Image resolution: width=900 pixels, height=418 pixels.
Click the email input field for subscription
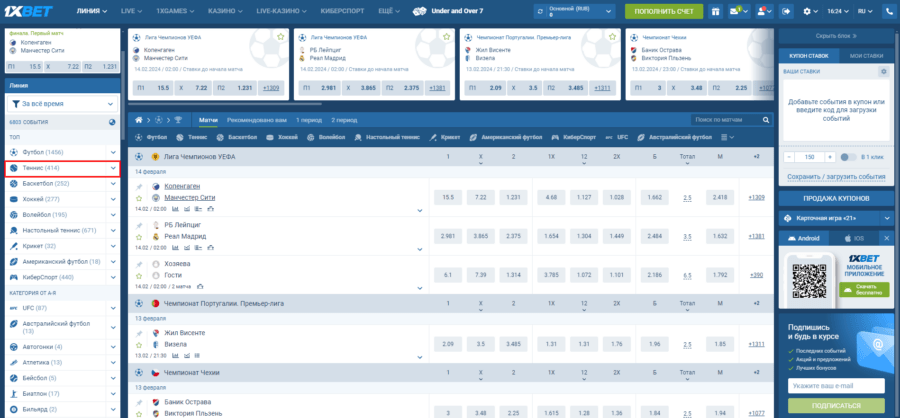tap(836, 384)
